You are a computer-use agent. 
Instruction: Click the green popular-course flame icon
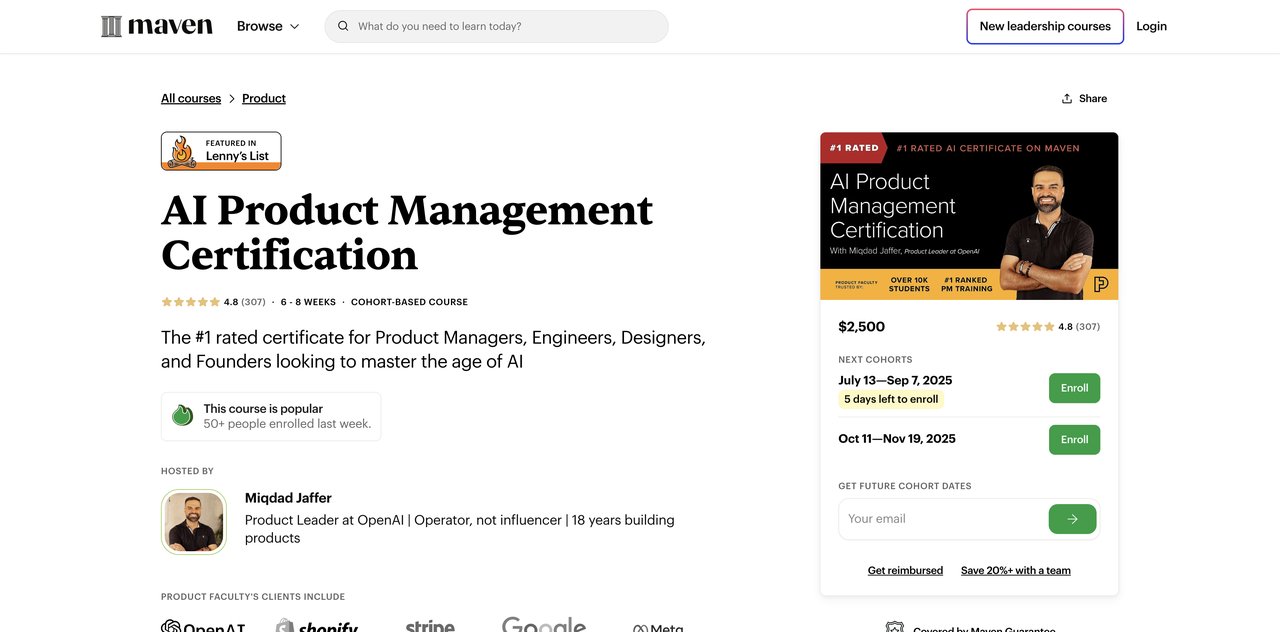[182, 416]
